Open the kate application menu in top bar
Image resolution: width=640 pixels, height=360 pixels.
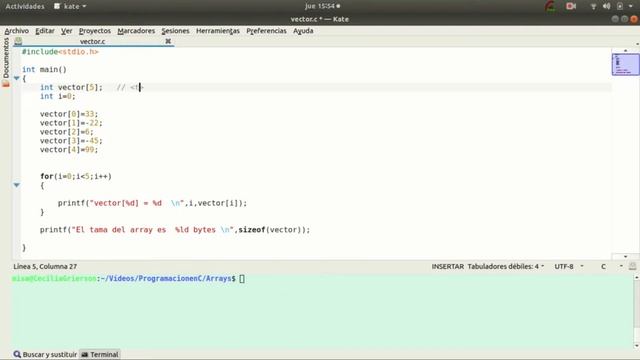(70, 6)
